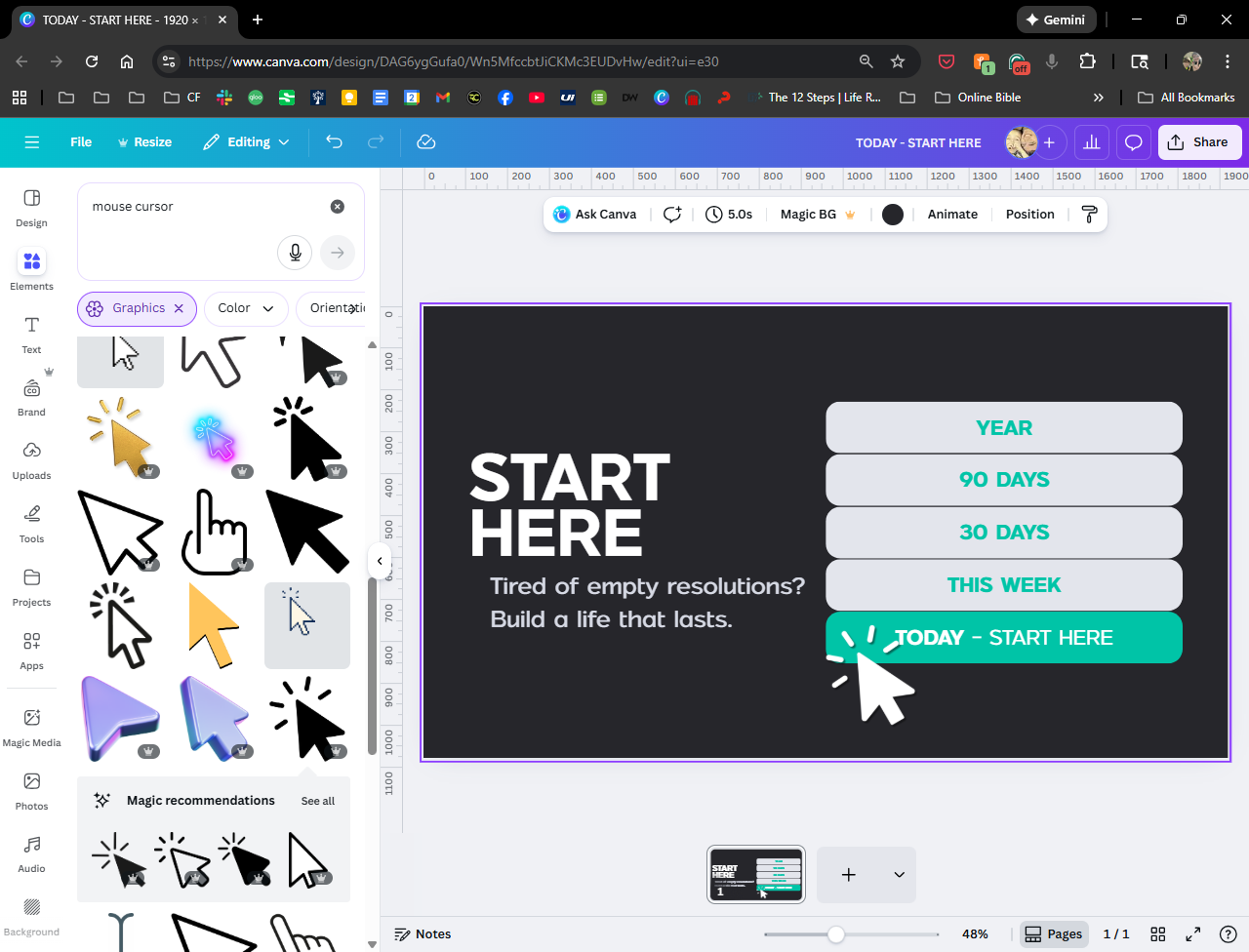Collapse the side panel with arrow handle

[x=380, y=561]
